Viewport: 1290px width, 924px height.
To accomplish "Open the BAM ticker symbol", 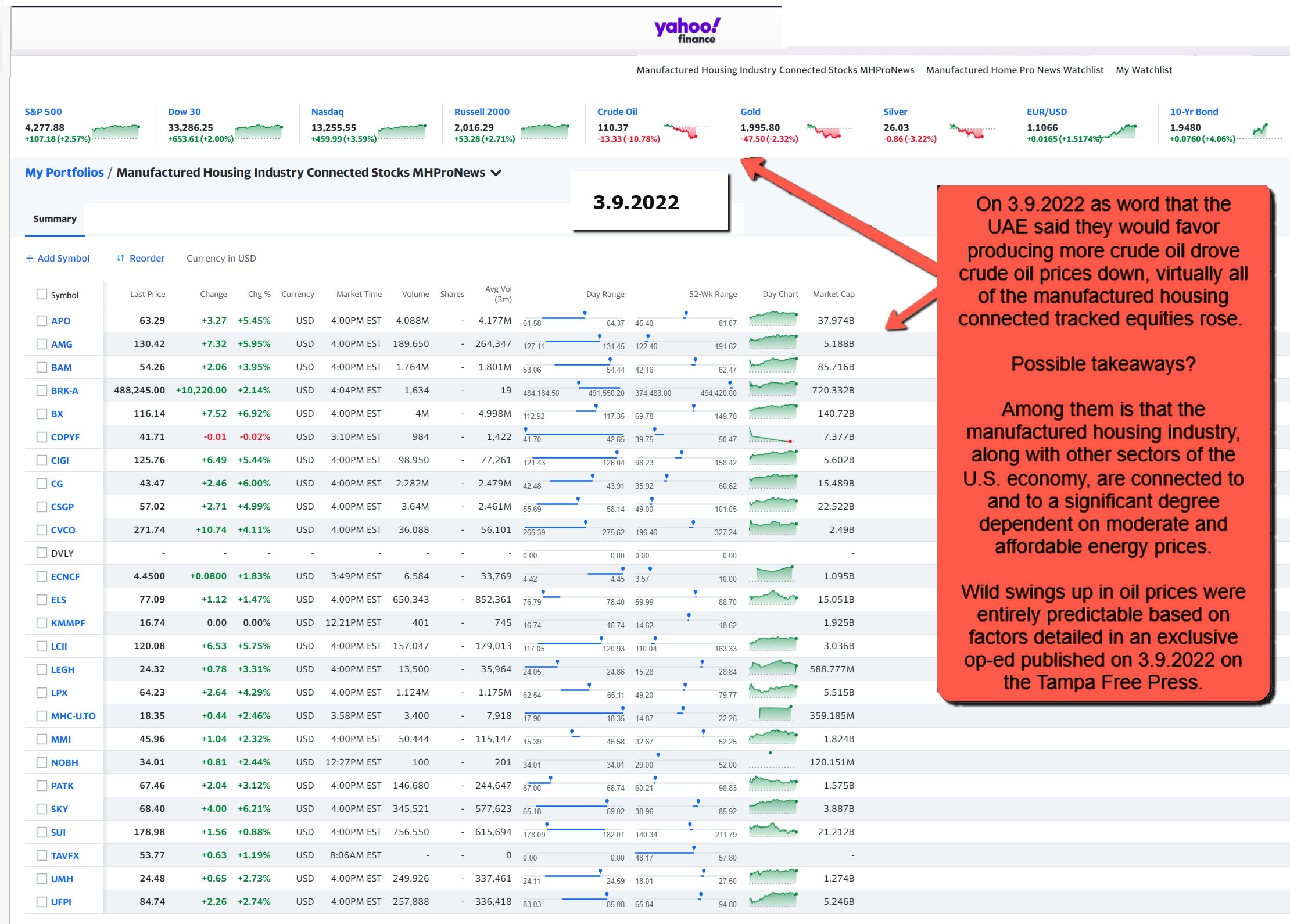I will pyautogui.click(x=61, y=367).
